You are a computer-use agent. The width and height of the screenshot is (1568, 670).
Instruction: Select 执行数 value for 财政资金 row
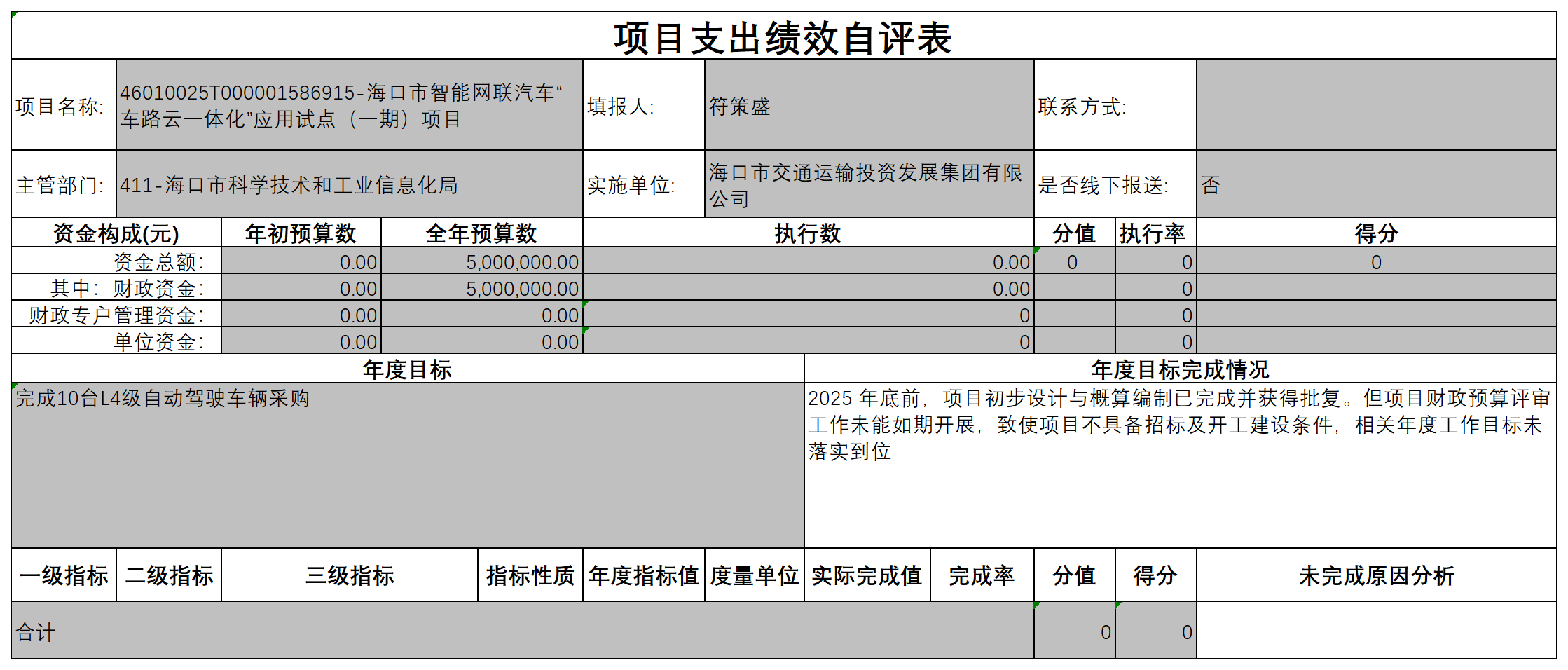tap(809, 287)
